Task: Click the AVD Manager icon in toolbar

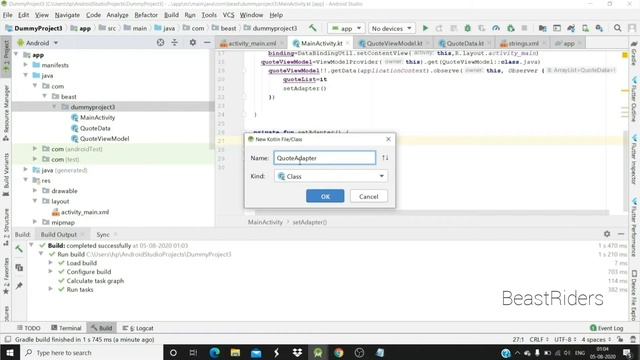Action: 585,28
